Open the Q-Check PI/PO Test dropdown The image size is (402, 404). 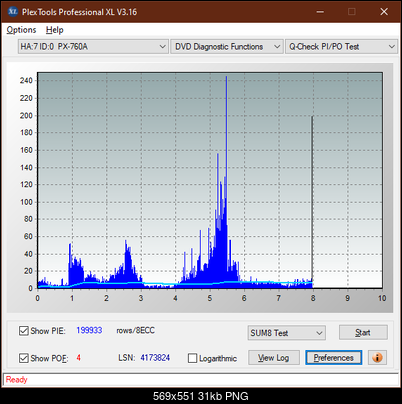pos(342,47)
